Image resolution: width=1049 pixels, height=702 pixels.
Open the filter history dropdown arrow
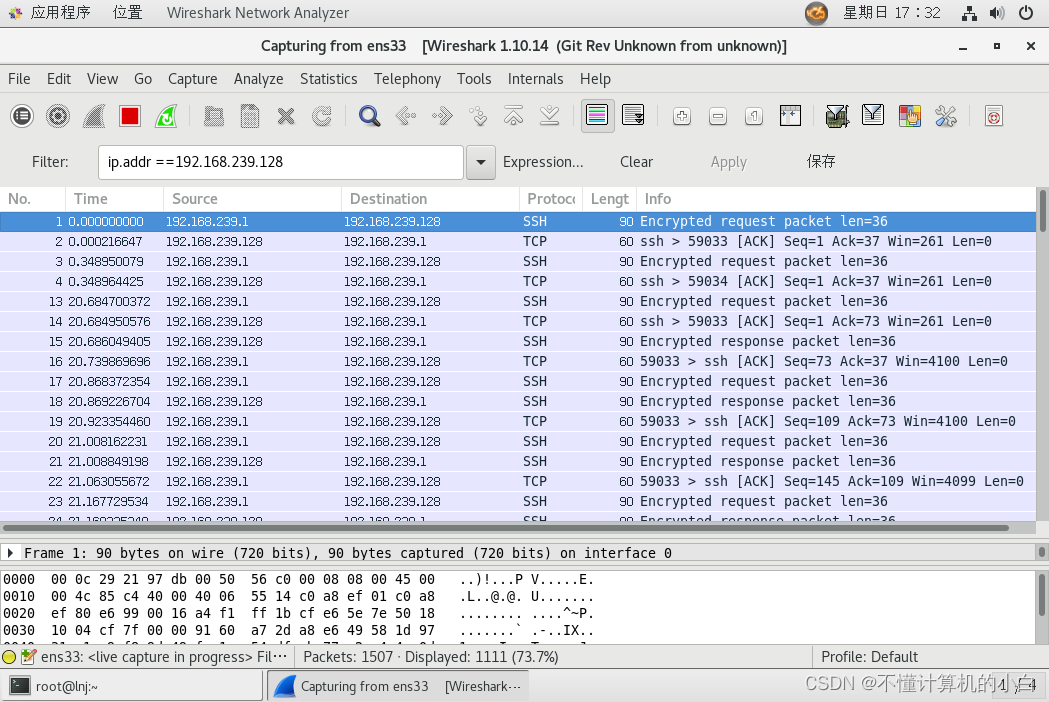480,162
